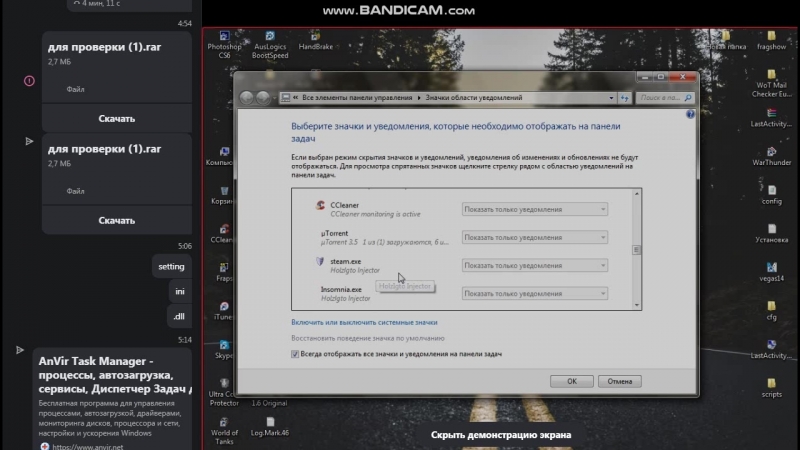
Task: Click the list scroll up arrow
Action: [x=636, y=194]
